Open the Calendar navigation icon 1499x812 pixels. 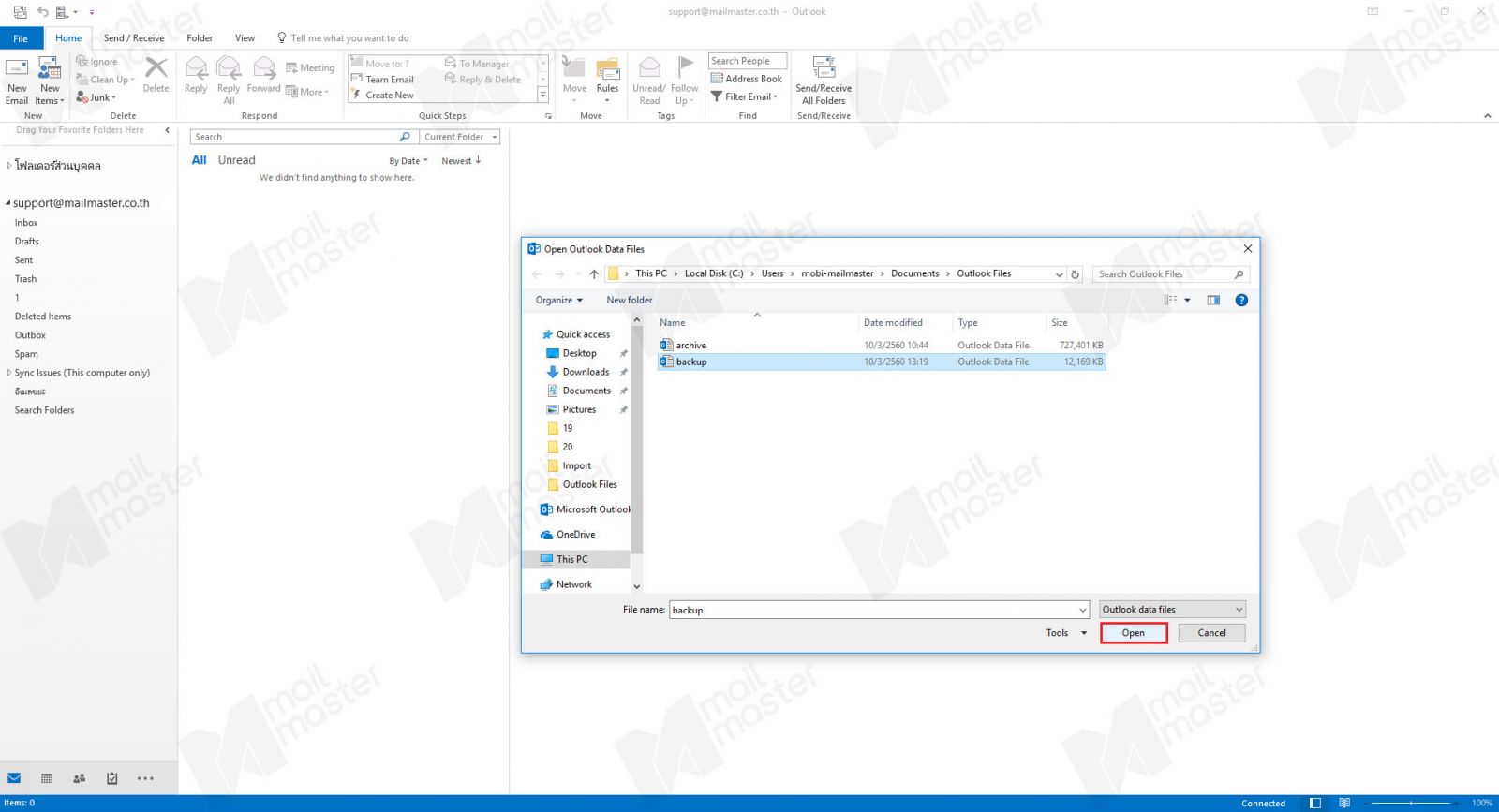47,778
